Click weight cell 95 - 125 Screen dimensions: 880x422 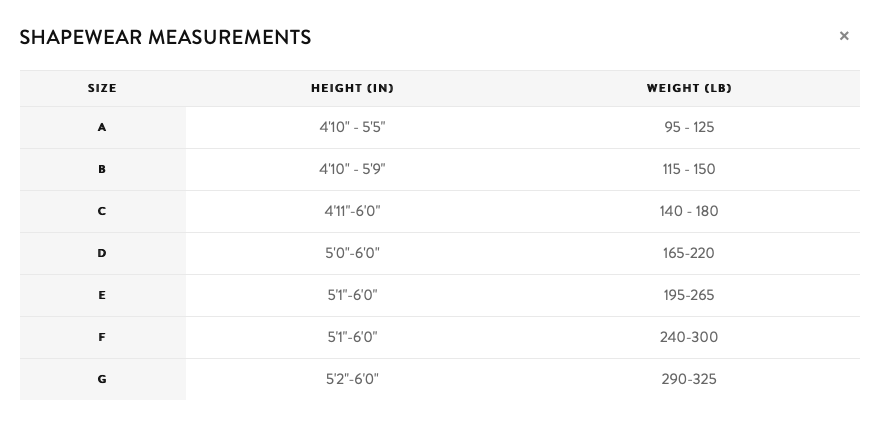pyautogui.click(x=689, y=128)
